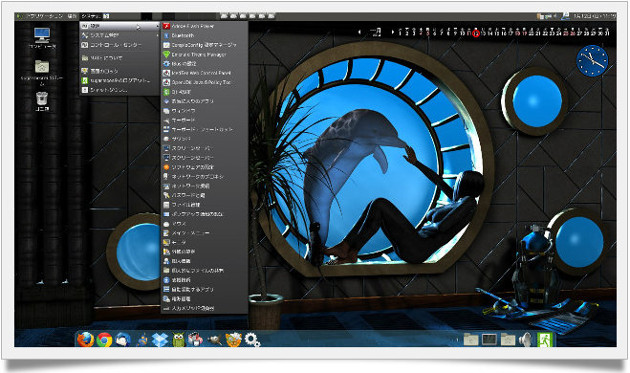630x373 pixels.
Task: Open OpenJDK Java 6 Policy Tool
Action: [204, 82]
